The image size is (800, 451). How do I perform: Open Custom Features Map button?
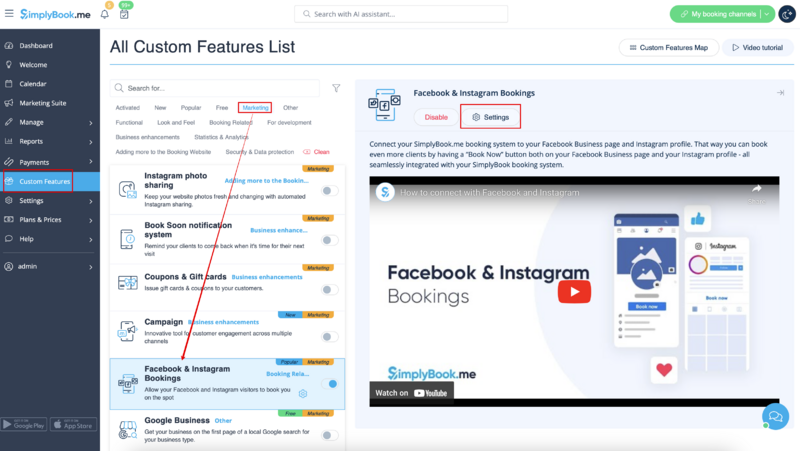click(669, 47)
